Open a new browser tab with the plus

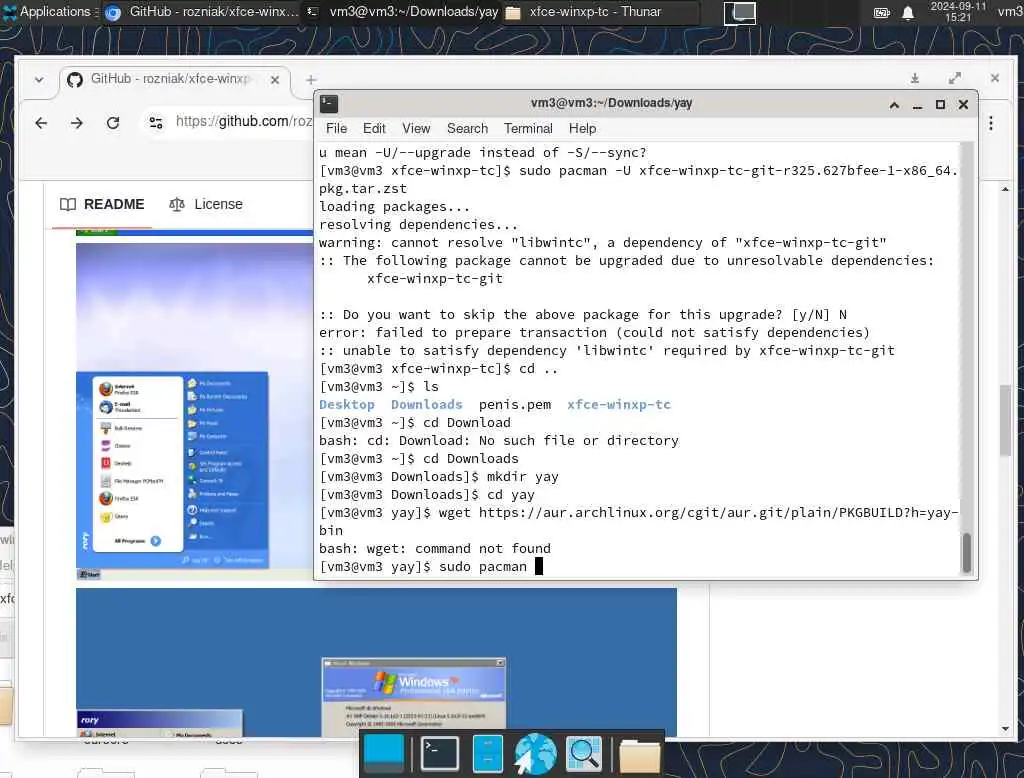[x=311, y=80]
